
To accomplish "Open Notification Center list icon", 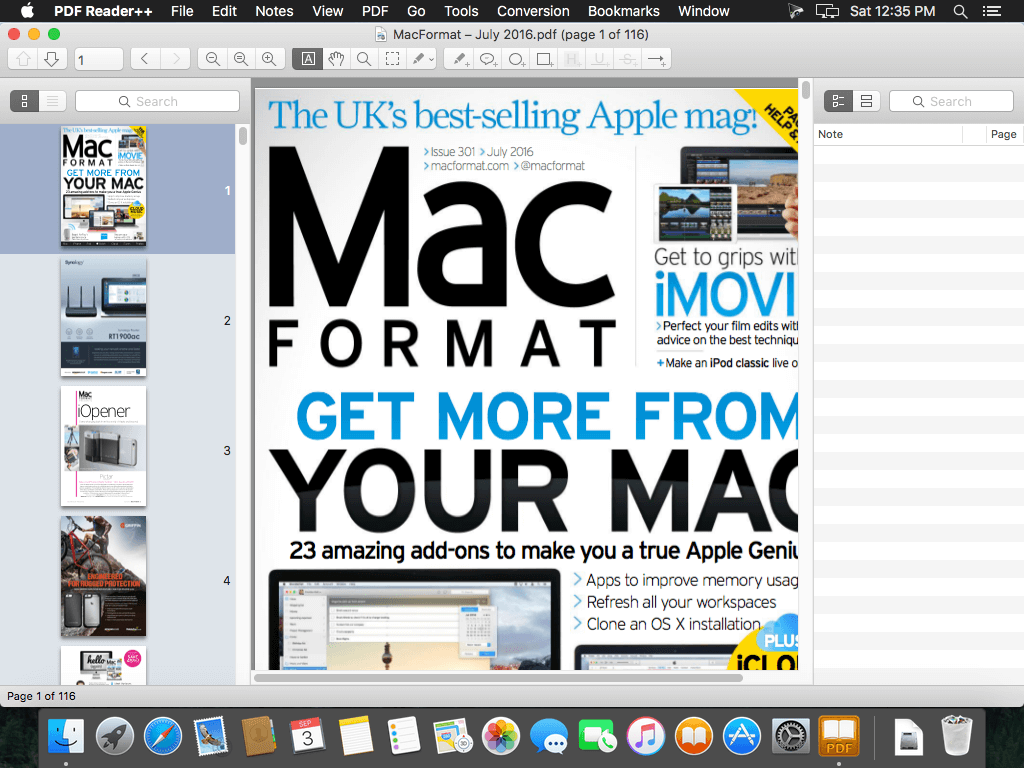I will click(x=991, y=11).
